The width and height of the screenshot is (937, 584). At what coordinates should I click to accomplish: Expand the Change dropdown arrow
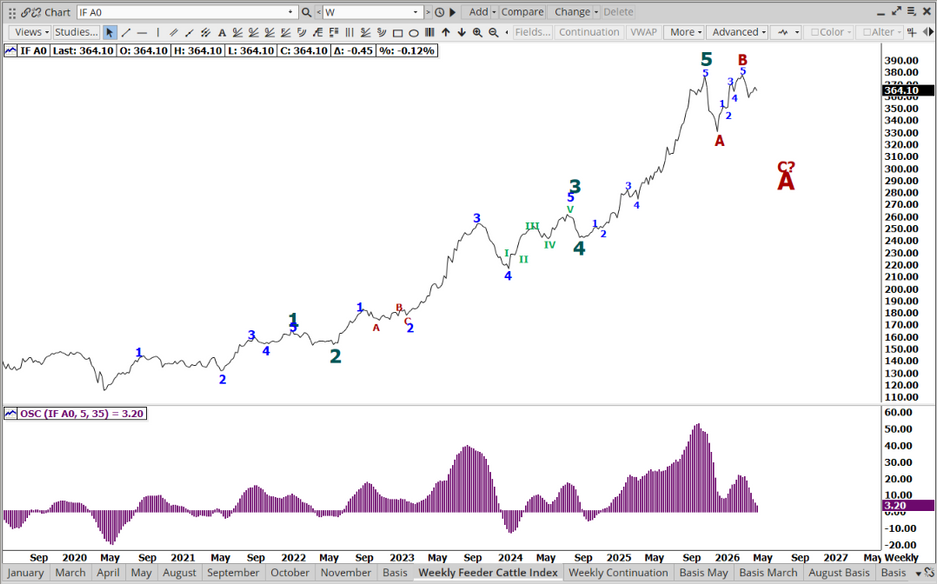(x=596, y=12)
